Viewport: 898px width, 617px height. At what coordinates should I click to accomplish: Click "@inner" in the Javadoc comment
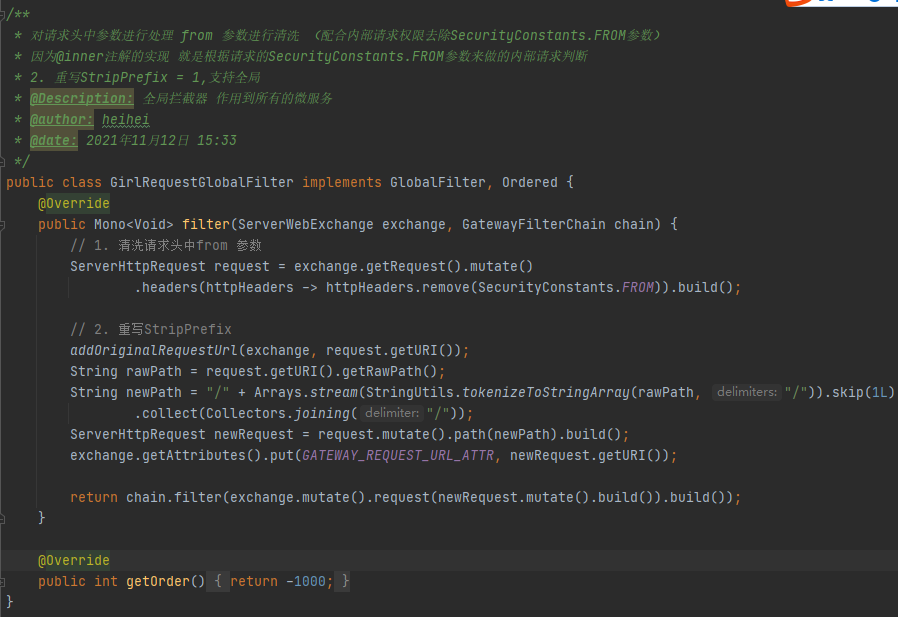pos(80,56)
